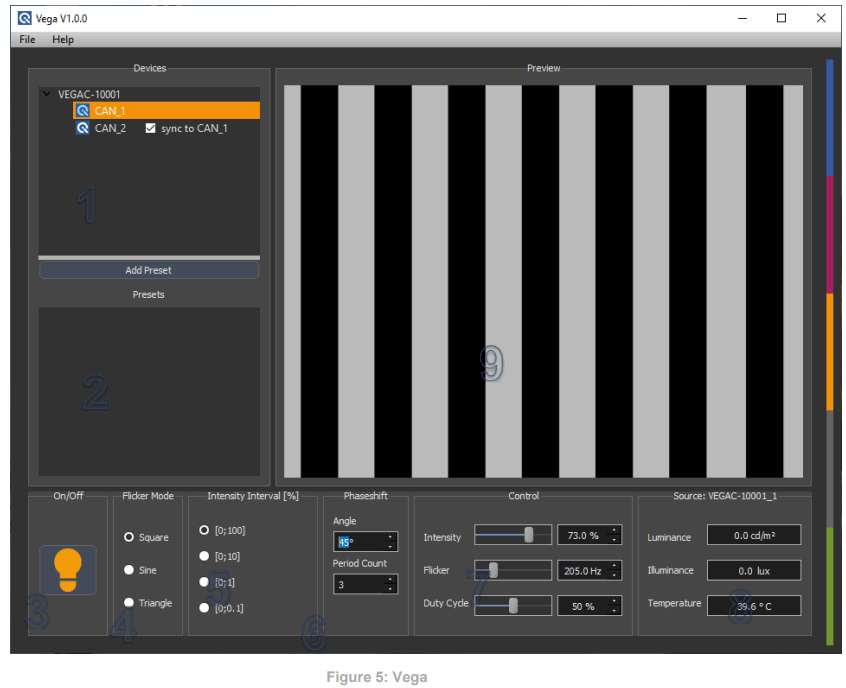Viewport: 846px width, 688px height.
Task: Click the Add Preset button
Action: [x=148, y=269]
